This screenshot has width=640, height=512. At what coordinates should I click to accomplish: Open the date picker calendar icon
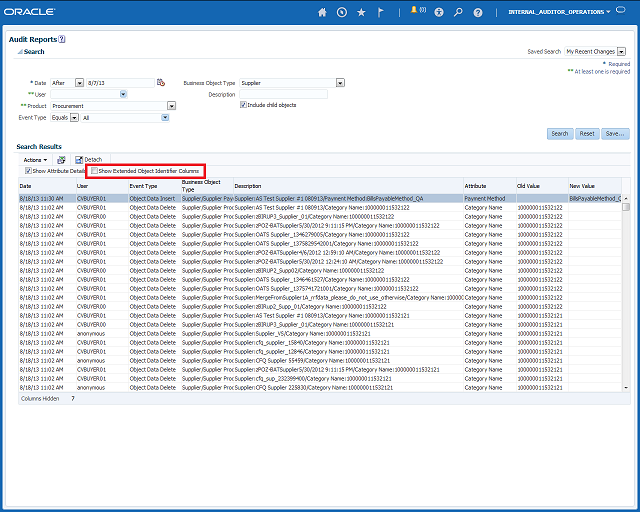(161, 82)
